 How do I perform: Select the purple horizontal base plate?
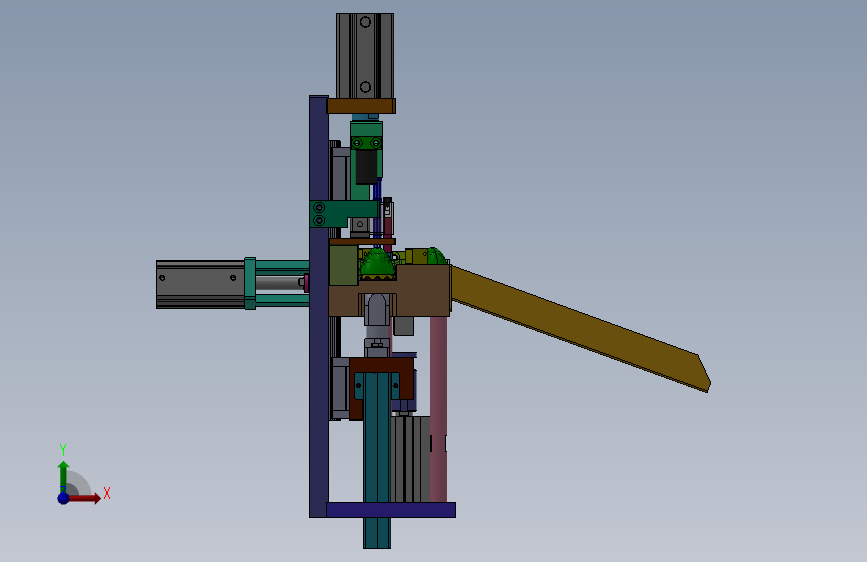(x=391, y=510)
